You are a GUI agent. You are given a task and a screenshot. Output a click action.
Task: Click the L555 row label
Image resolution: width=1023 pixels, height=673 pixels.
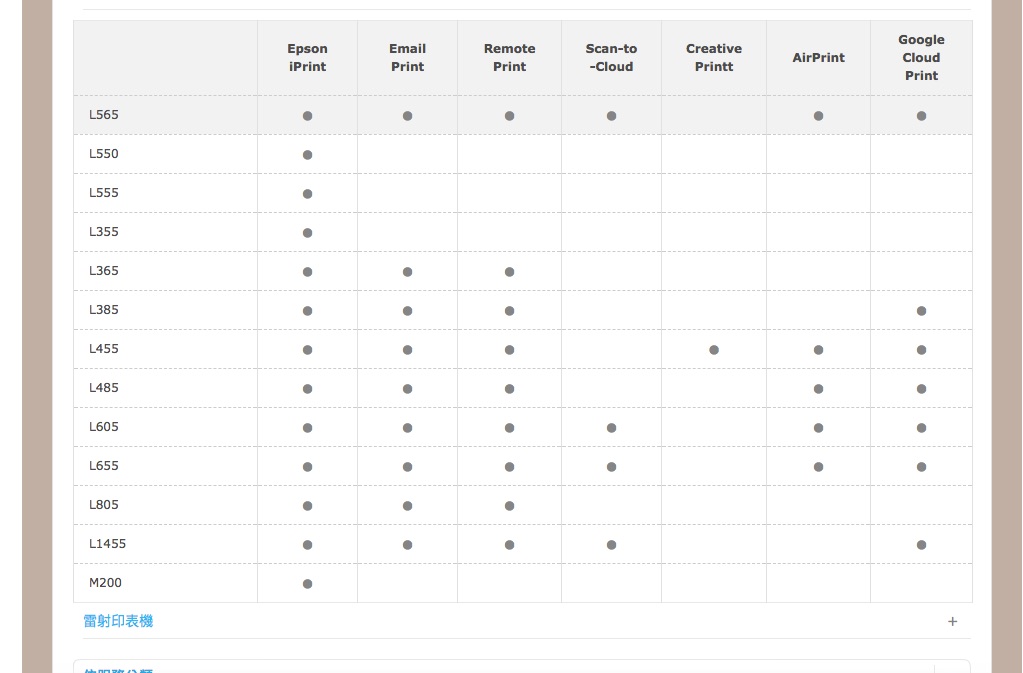pos(104,193)
